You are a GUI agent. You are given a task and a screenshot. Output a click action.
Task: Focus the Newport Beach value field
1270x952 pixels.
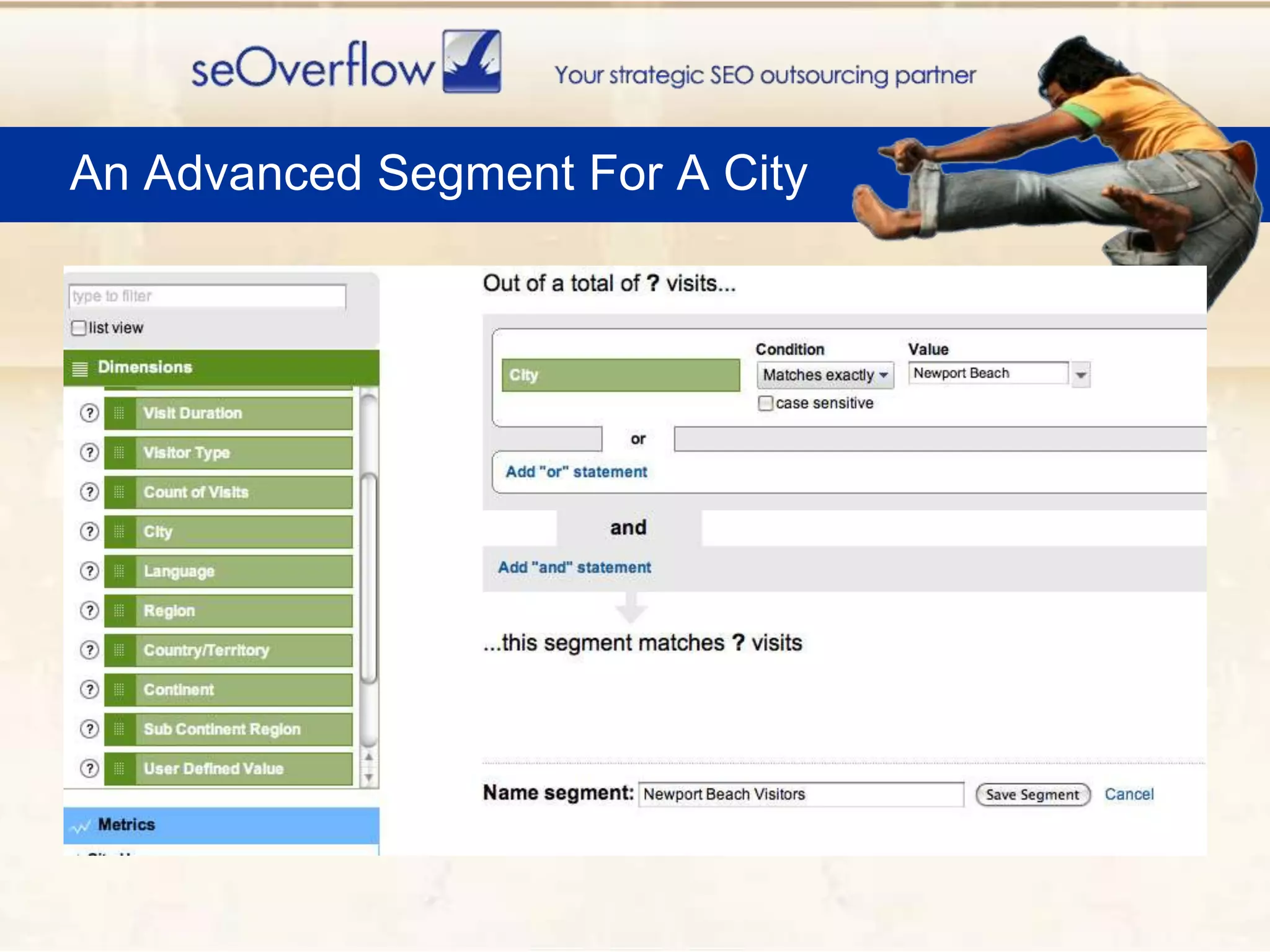[988, 373]
